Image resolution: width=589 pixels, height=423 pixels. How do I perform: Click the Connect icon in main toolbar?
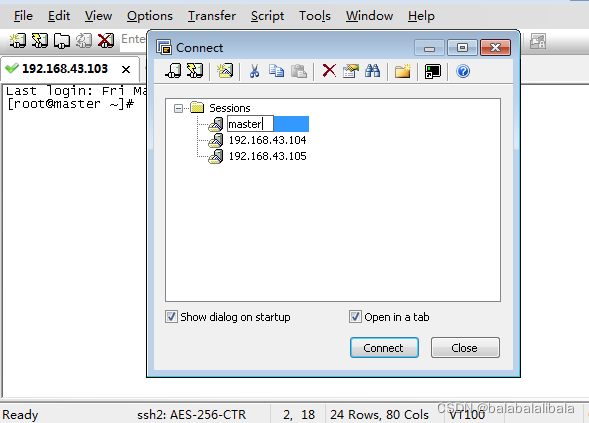pos(18,41)
